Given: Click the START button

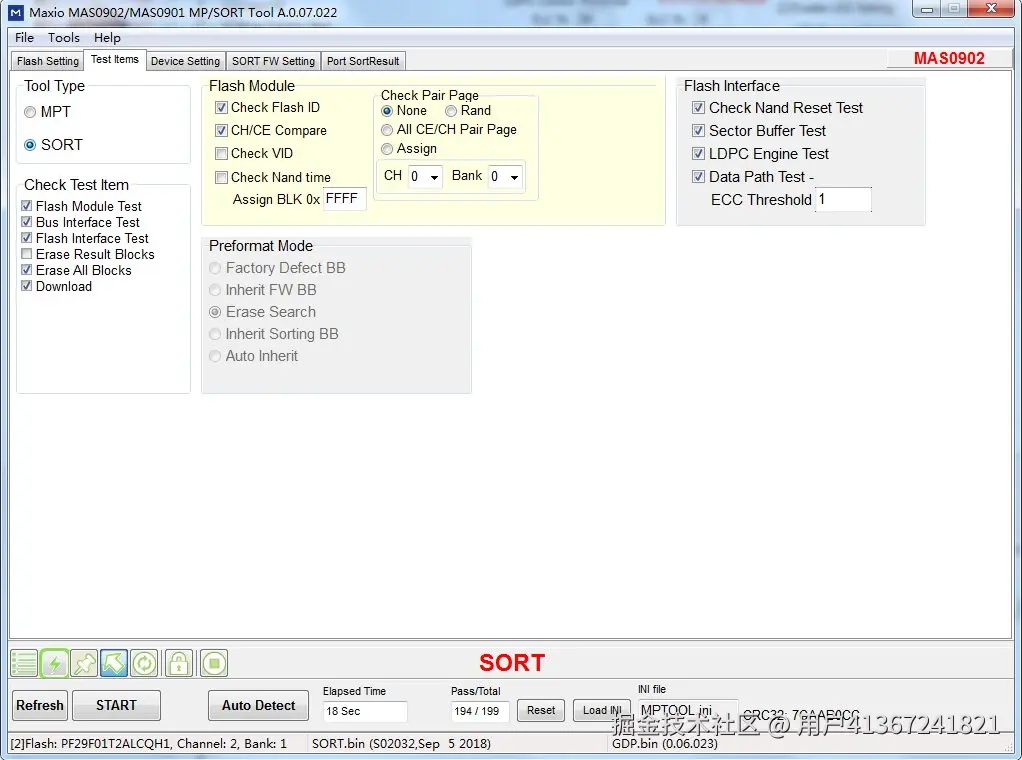Looking at the screenshot, I should [116, 705].
